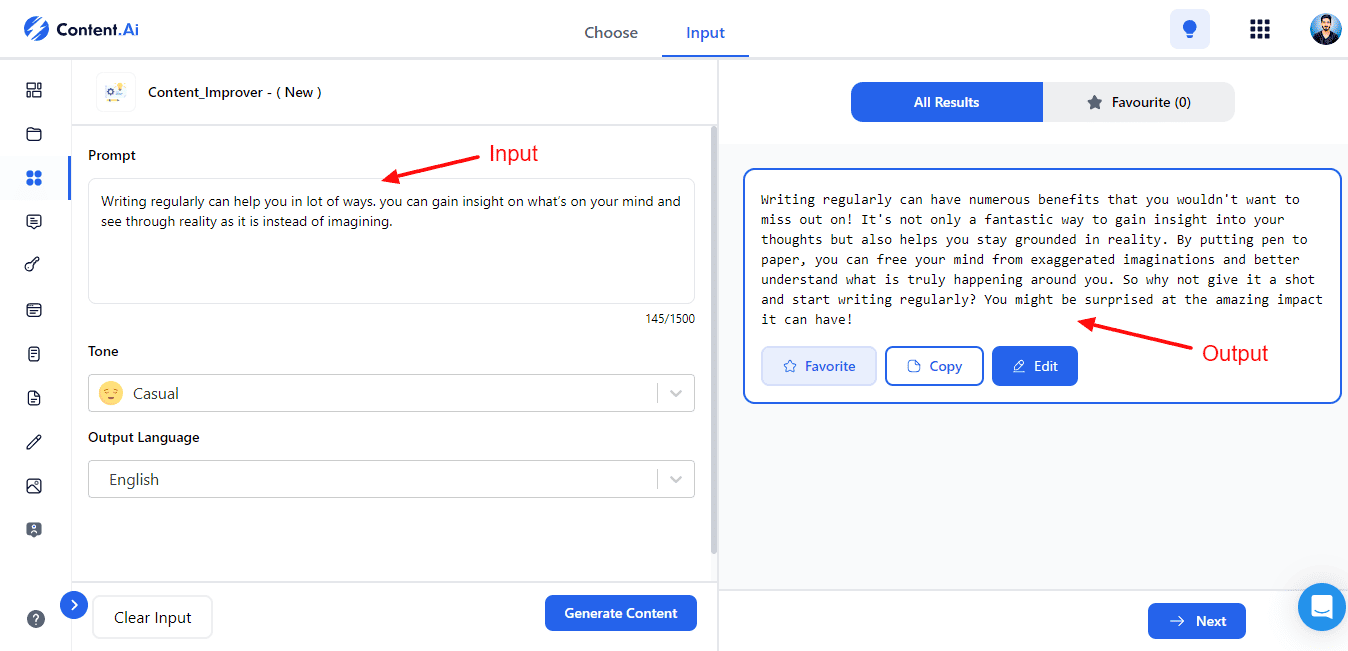1348x651 pixels.
Task: Click the help question mark icon
Action: [36, 618]
